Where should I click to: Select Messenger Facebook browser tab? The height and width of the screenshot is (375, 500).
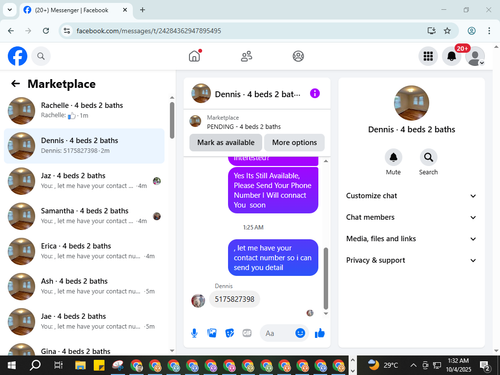(x=76, y=10)
